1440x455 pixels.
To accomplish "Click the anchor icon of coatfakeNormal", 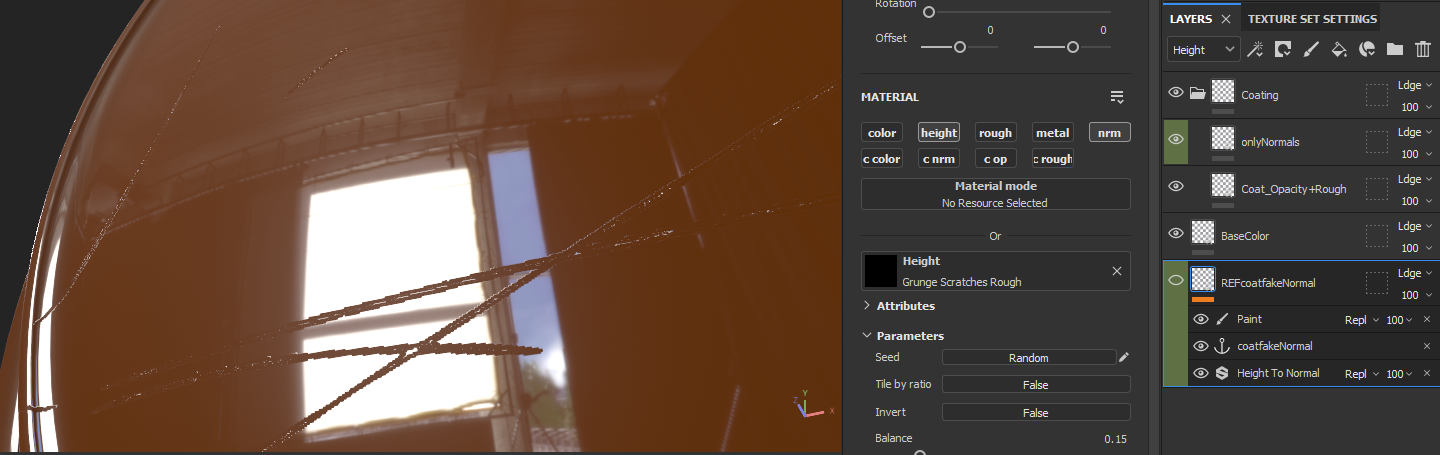I will pos(1222,346).
